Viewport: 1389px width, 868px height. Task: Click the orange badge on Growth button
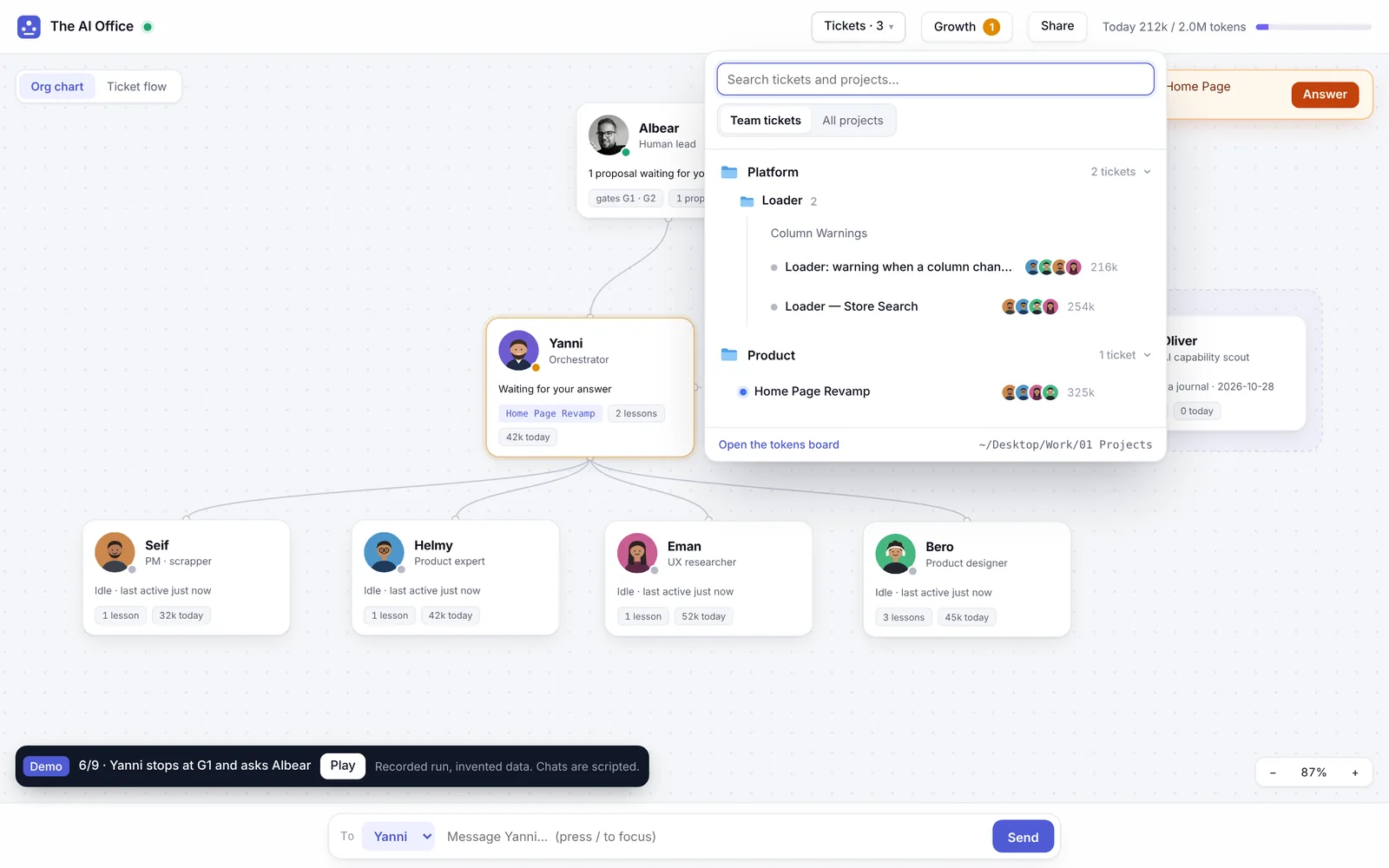click(991, 27)
